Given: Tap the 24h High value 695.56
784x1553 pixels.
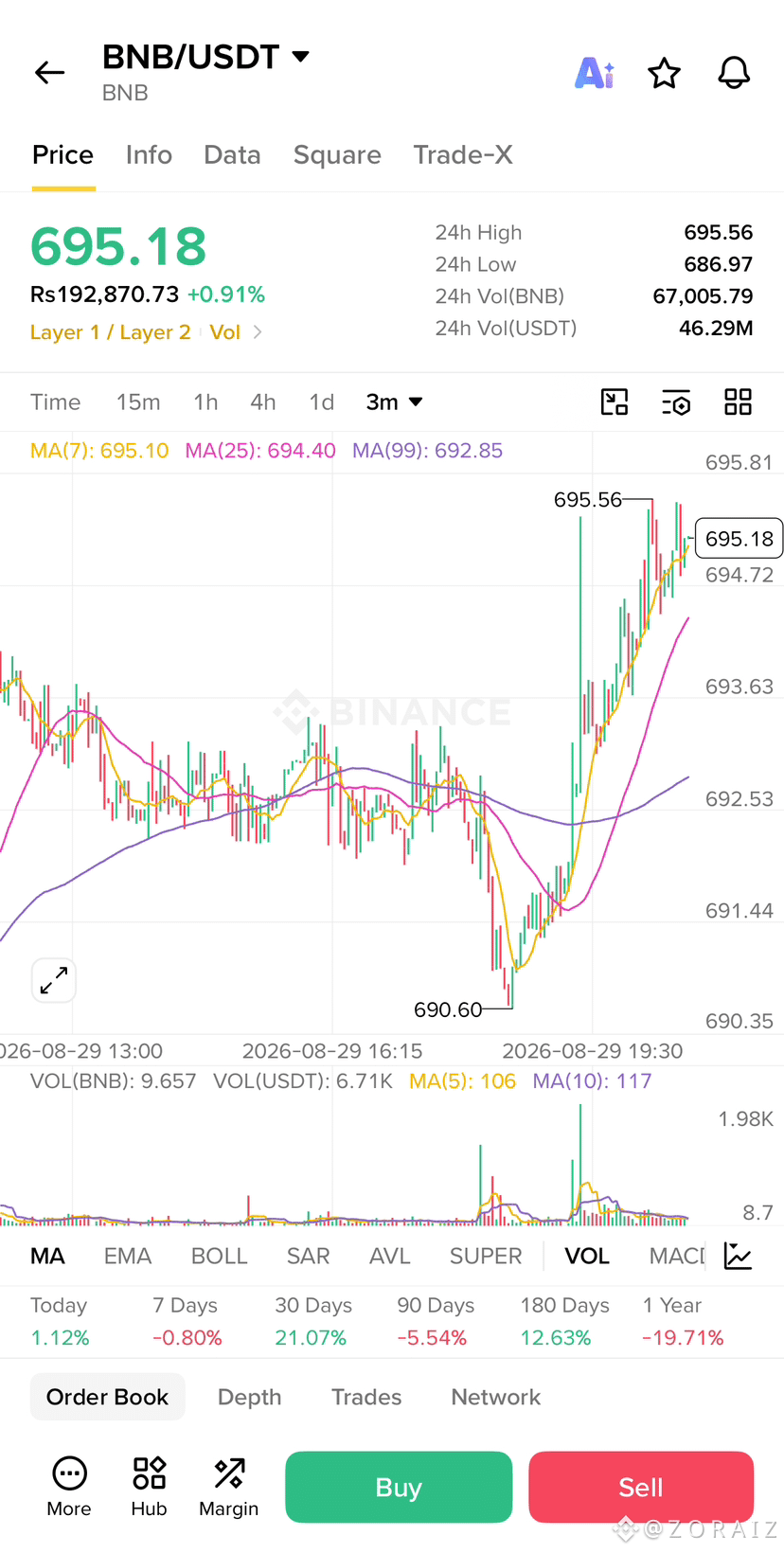Looking at the screenshot, I should click(719, 232).
